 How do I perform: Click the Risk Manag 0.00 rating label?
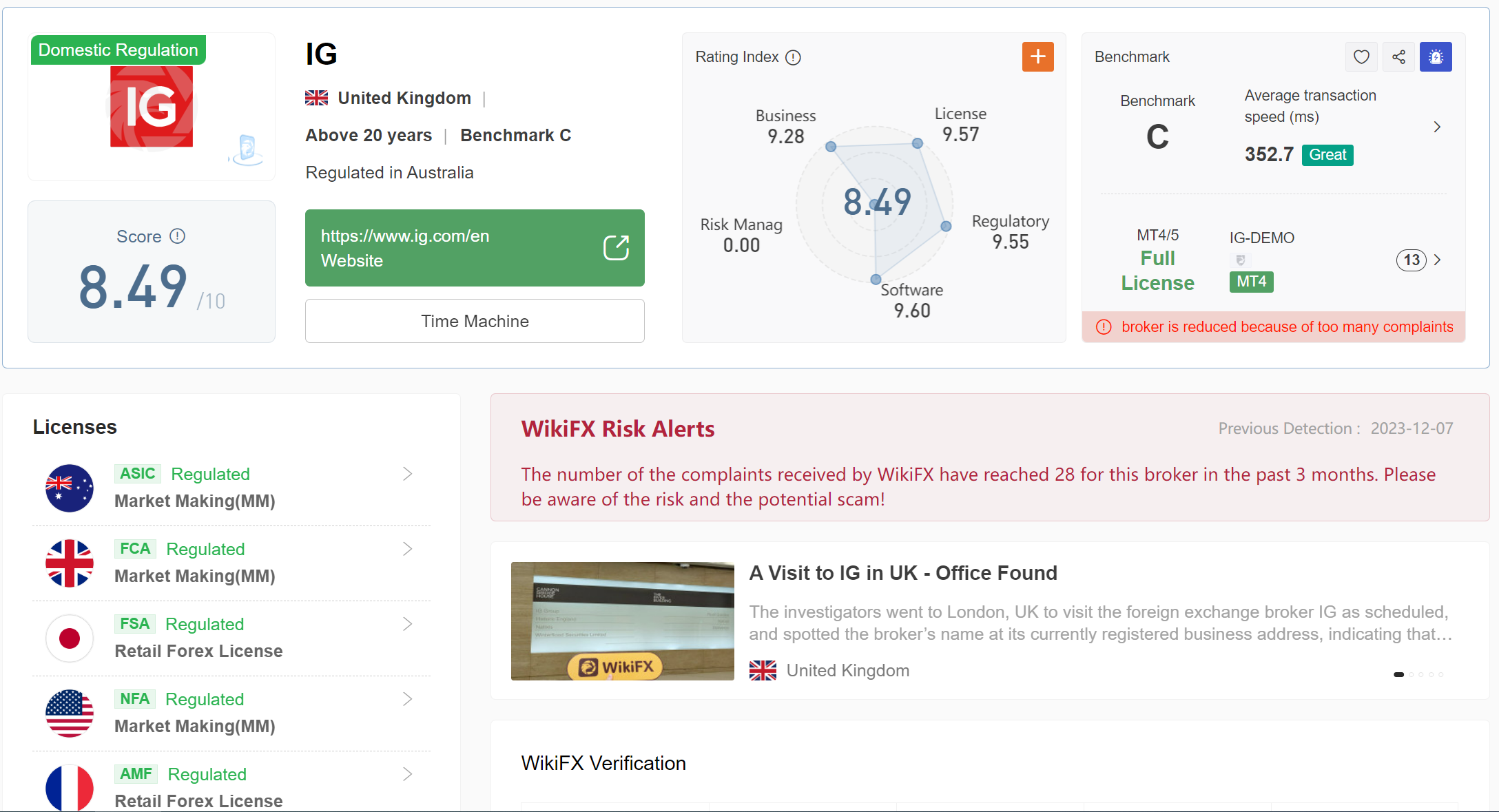(741, 235)
